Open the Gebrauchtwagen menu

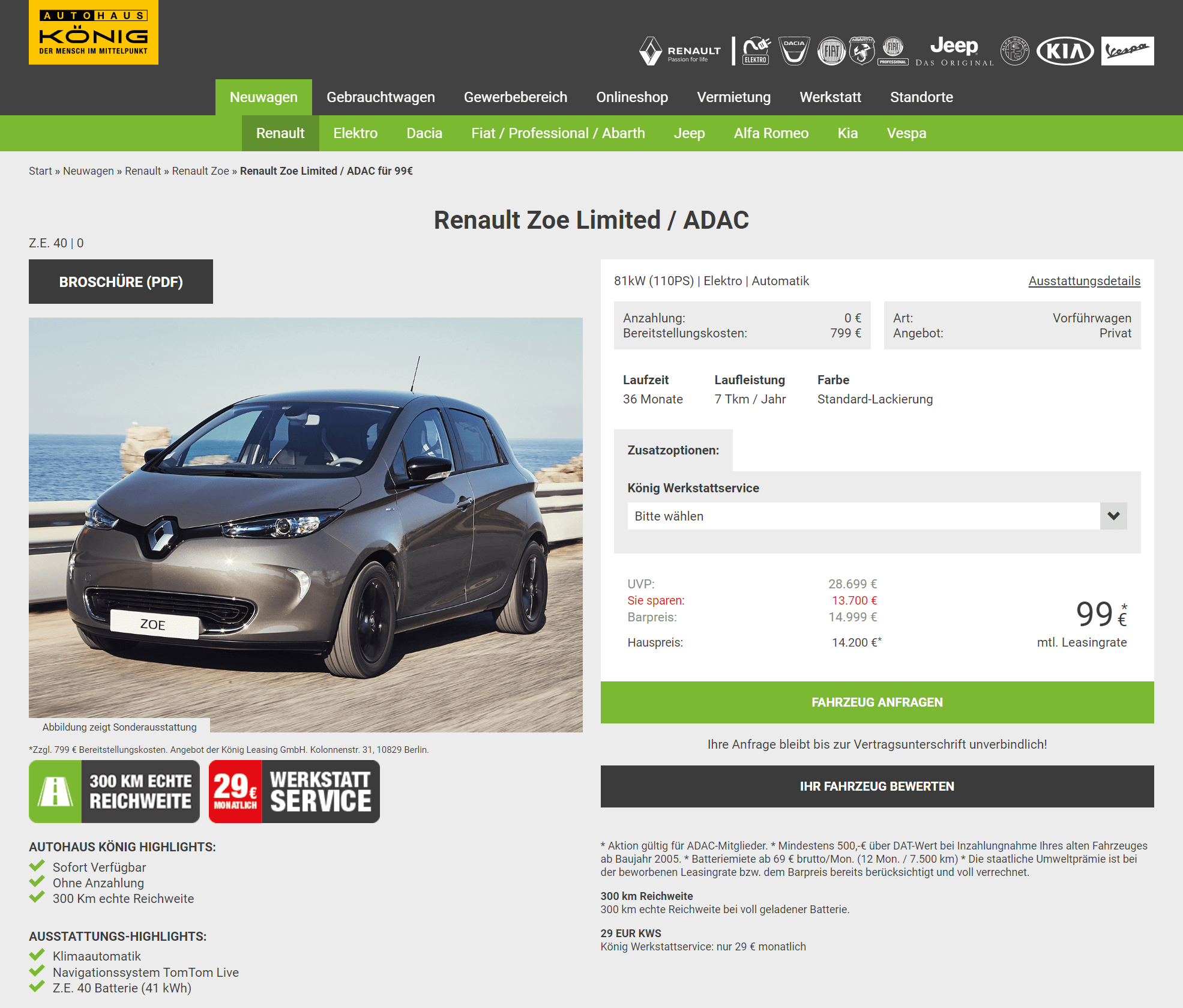click(x=381, y=97)
